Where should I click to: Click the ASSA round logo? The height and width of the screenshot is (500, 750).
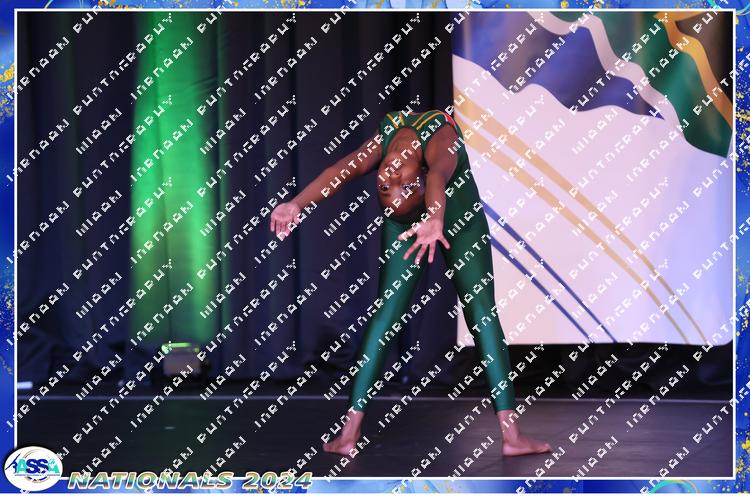[x=33, y=468]
